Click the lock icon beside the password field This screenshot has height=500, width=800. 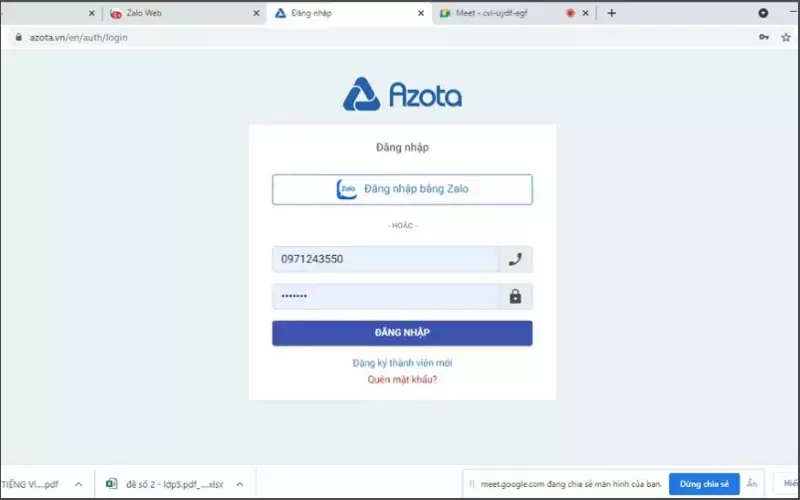(x=515, y=296)
